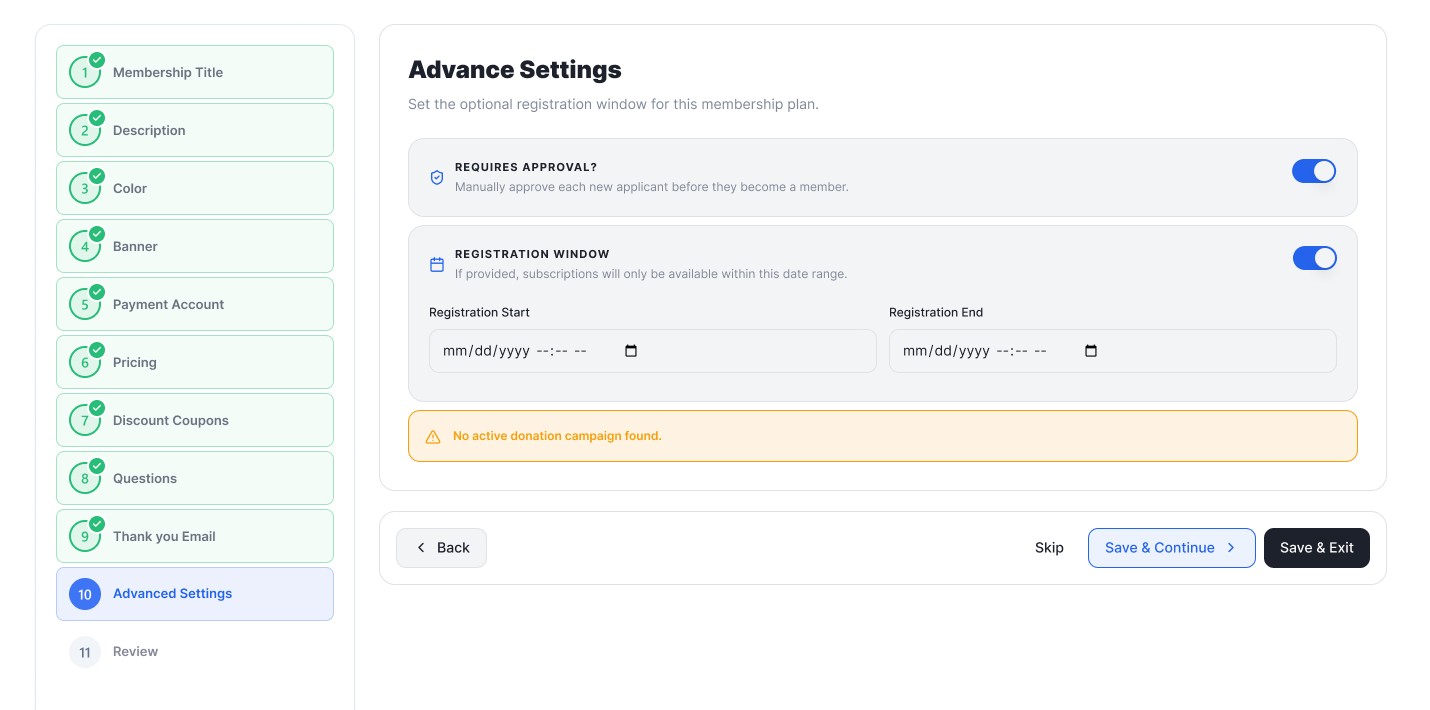This screenshot has height=710, width=1430.
Task: Click the step 6 circle badge
Action: click(85, 362)
